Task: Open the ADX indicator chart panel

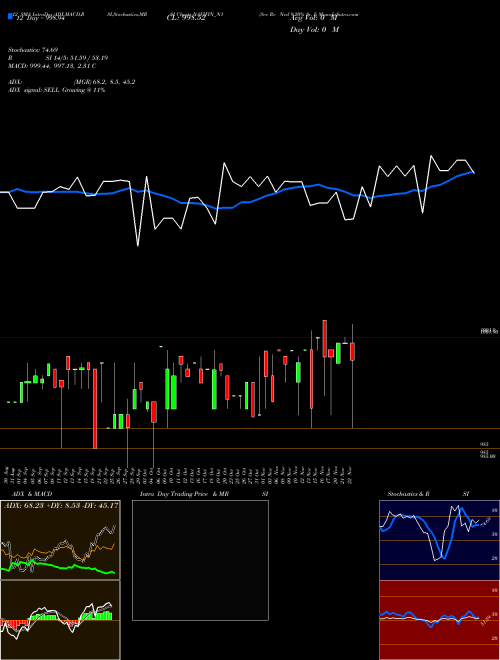Action: [60, 540]
